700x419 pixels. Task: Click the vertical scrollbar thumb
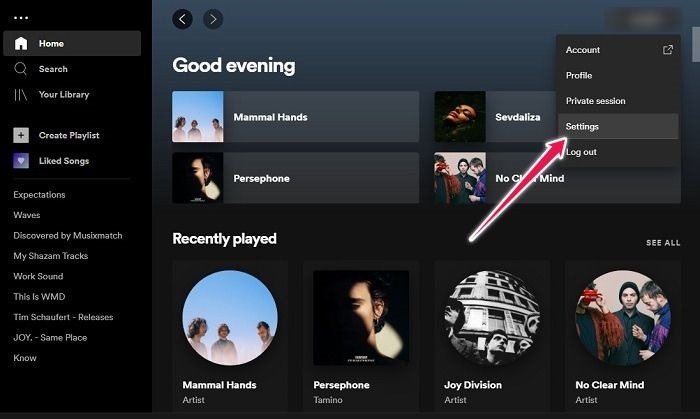(x=696, y=44)
